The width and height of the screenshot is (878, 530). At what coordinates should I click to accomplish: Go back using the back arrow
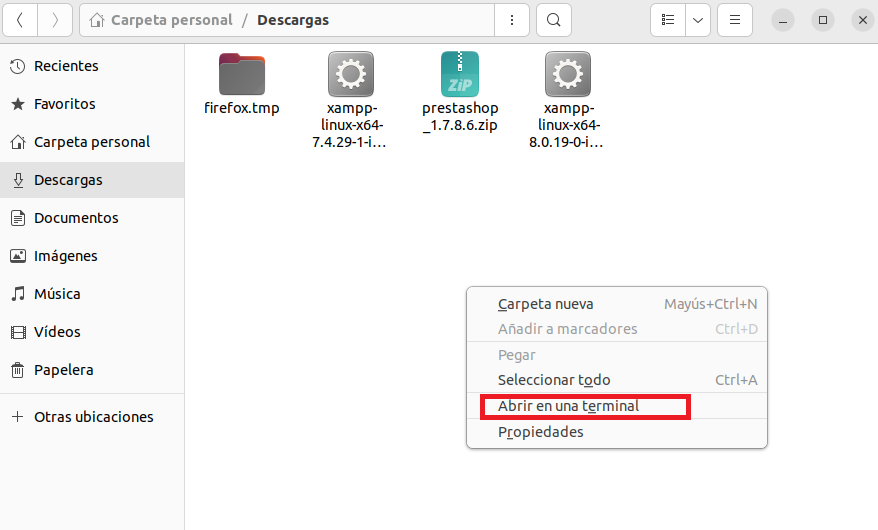point(20,20)
